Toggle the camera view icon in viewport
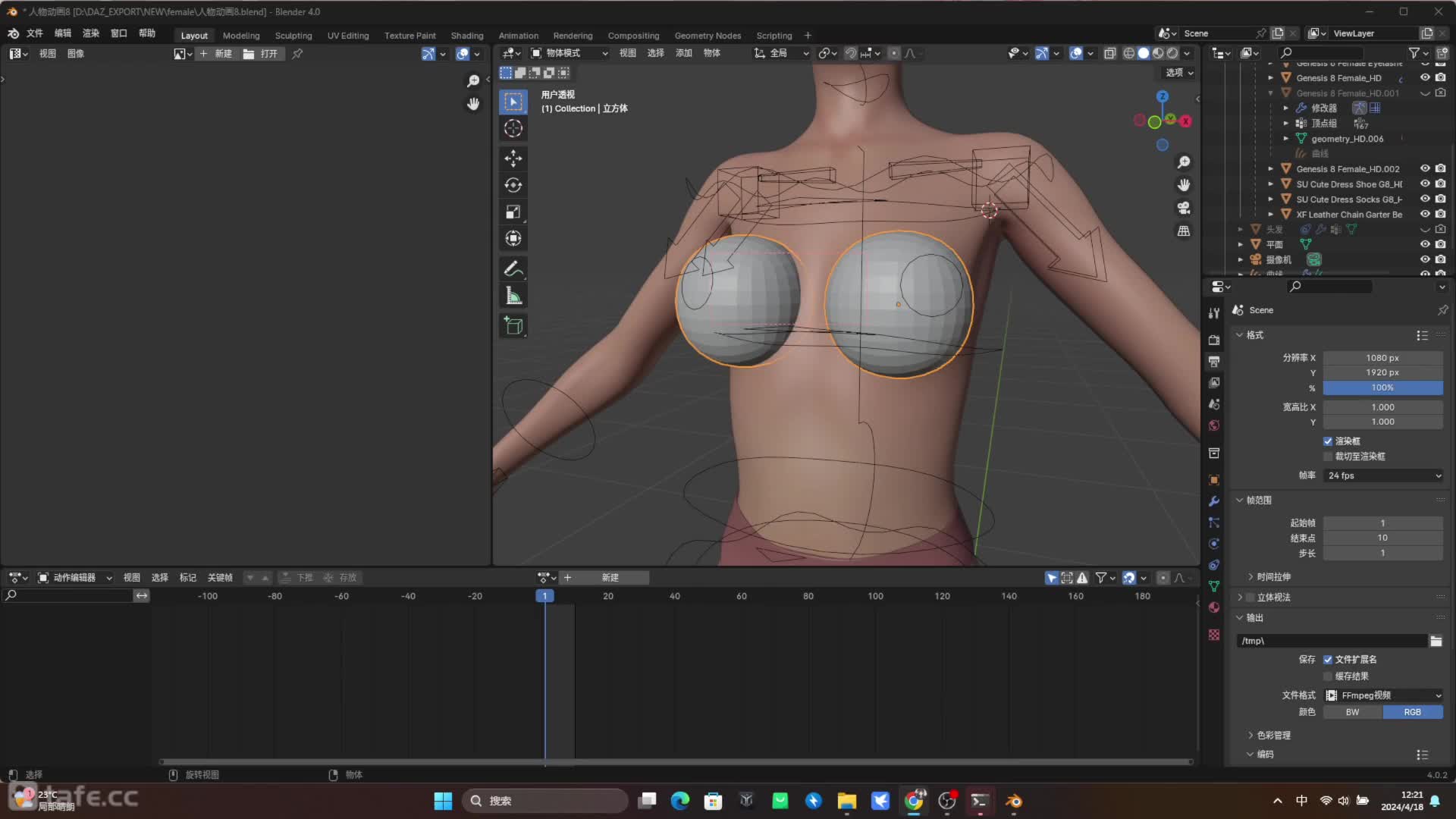The width and height of the screenshot is (1456, 819). [1183, 208]
